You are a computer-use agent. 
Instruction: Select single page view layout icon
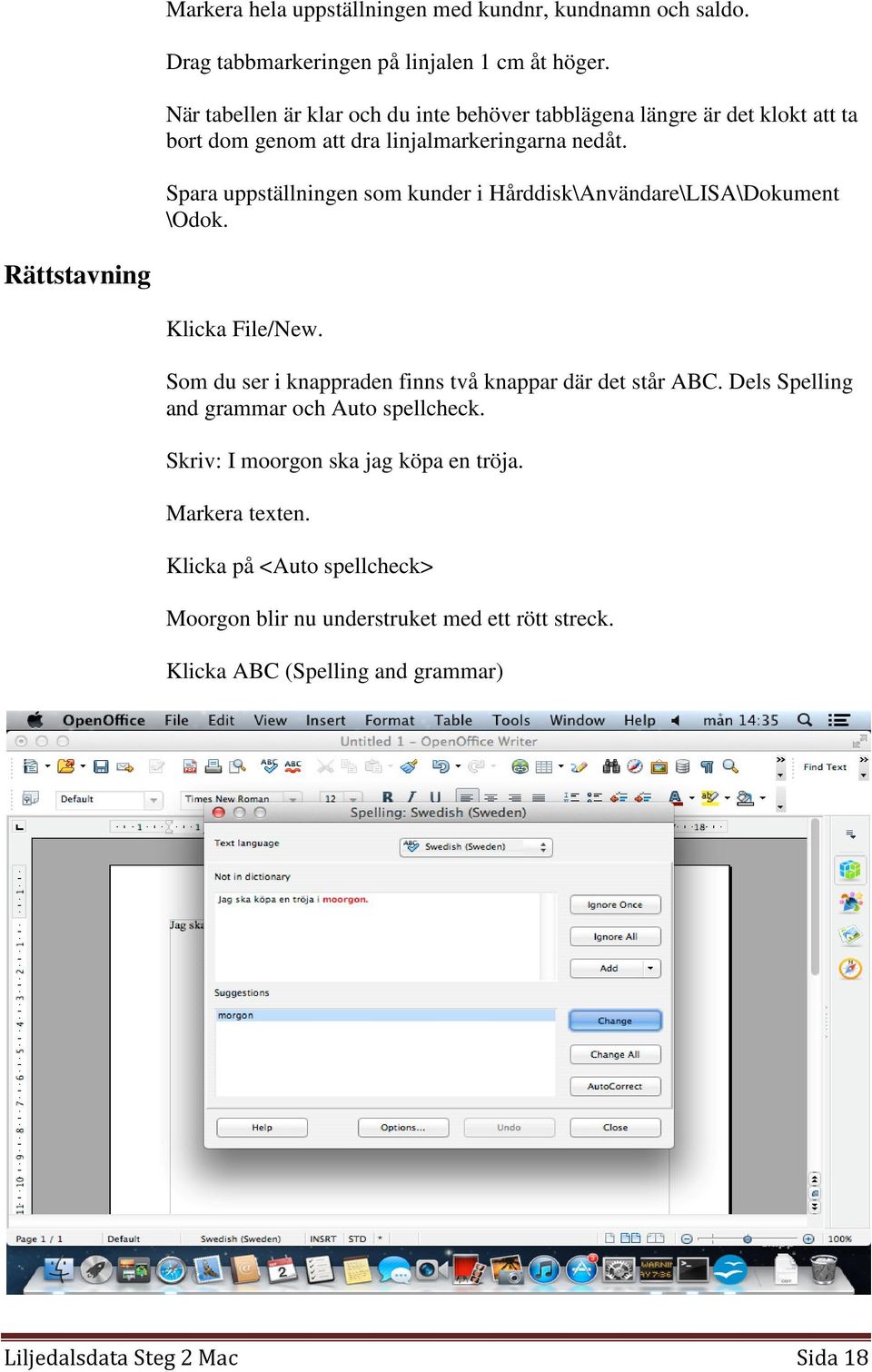coord(609,1239)
